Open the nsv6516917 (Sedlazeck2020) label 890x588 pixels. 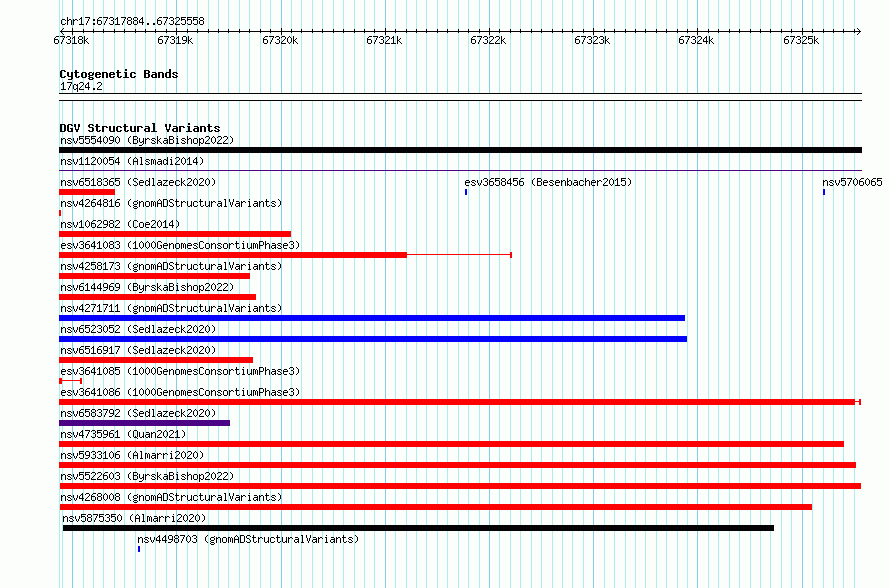tap(138, 350)
